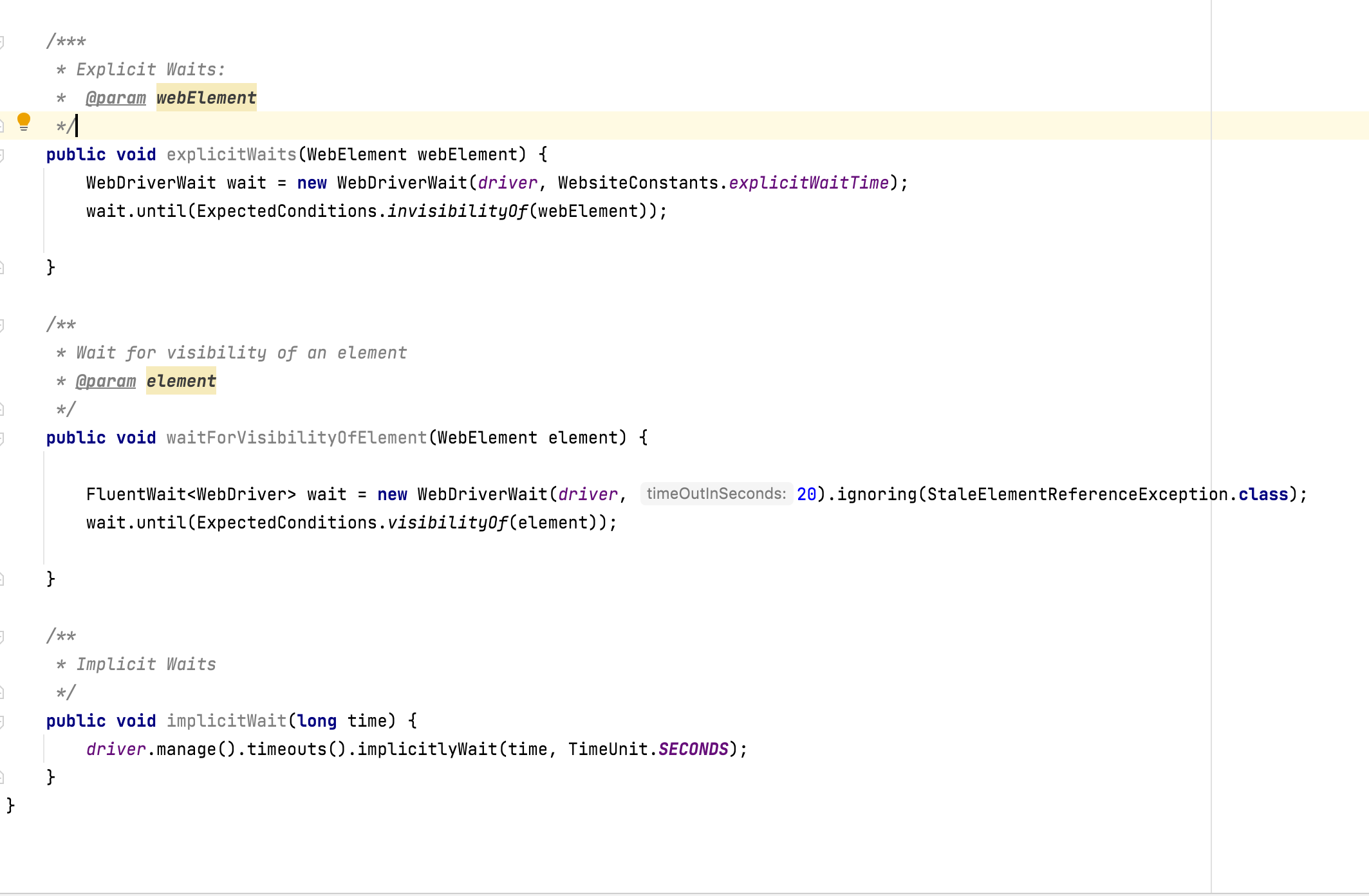This screenshot has width=1369, height=896.
Task: Collapse the Implicit Waits comment block
Action: click(x=3, y=636)
